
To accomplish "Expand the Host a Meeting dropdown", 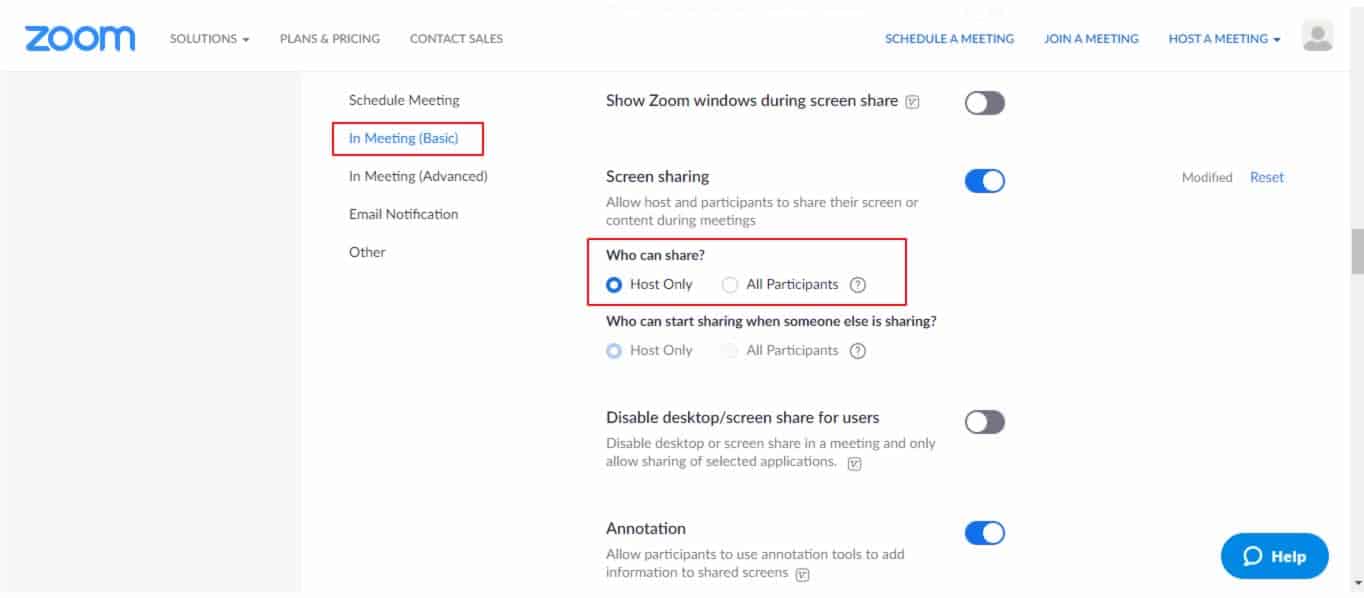I will [x=1225, y=39].
